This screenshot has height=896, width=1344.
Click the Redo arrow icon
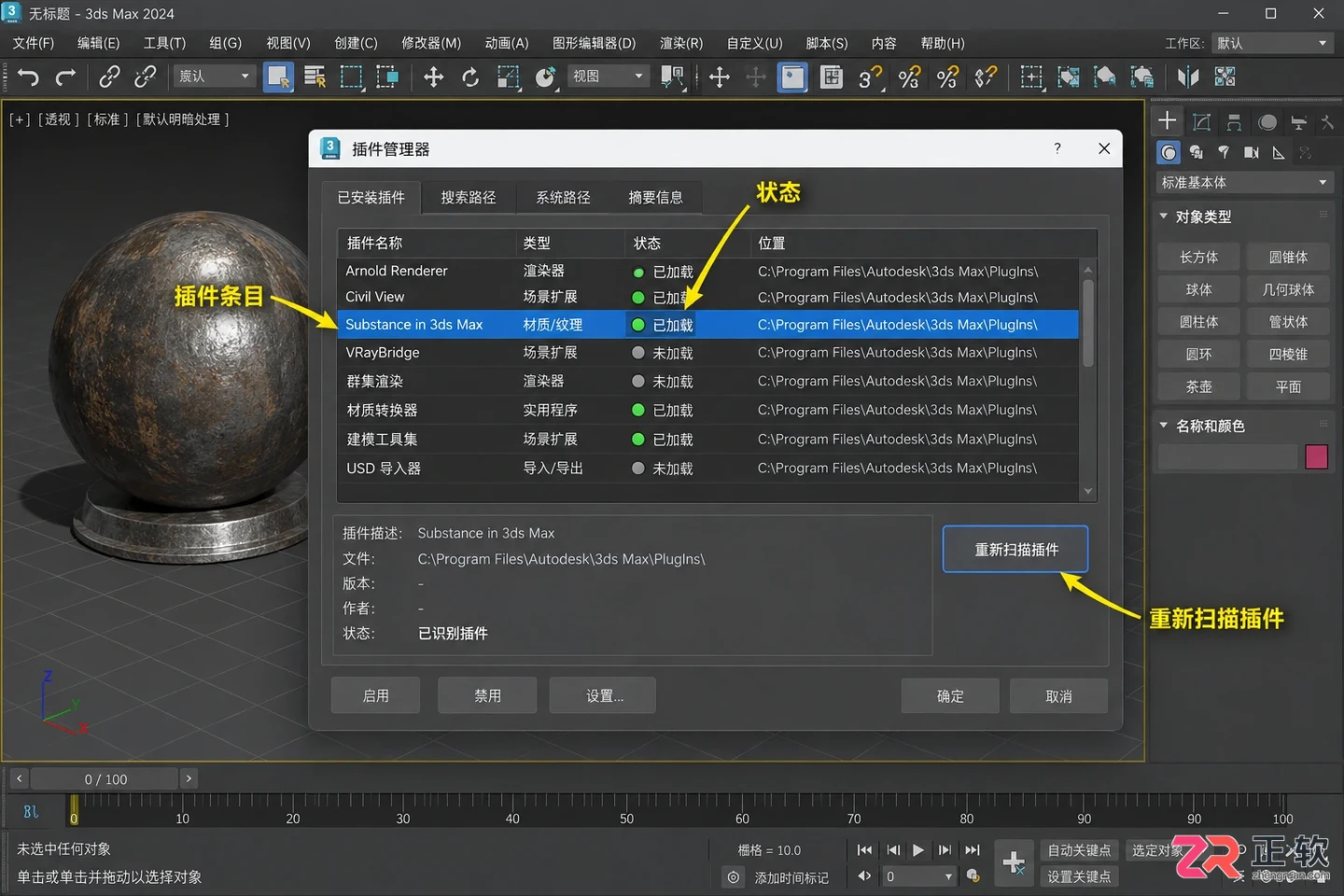pos(65,77)
